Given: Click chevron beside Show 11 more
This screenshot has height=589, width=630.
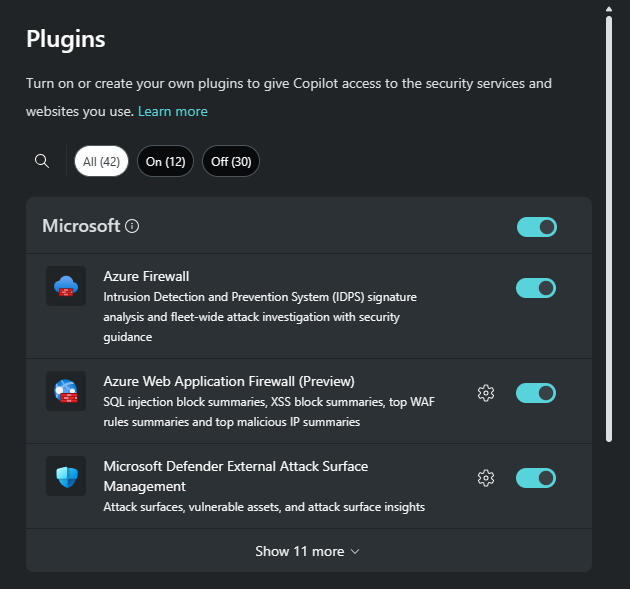Looking at the screenshot, I should pyautogui.click(x=355, y=552).
